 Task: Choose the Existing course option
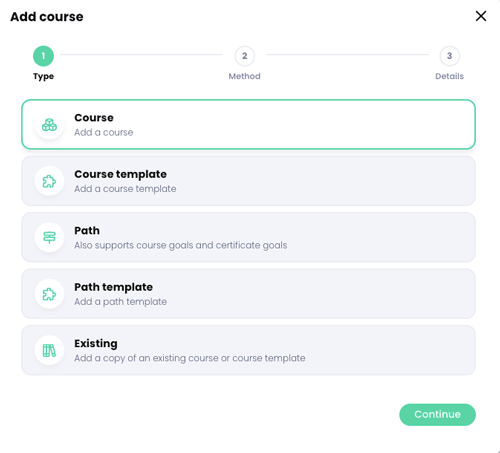point(248,350)
